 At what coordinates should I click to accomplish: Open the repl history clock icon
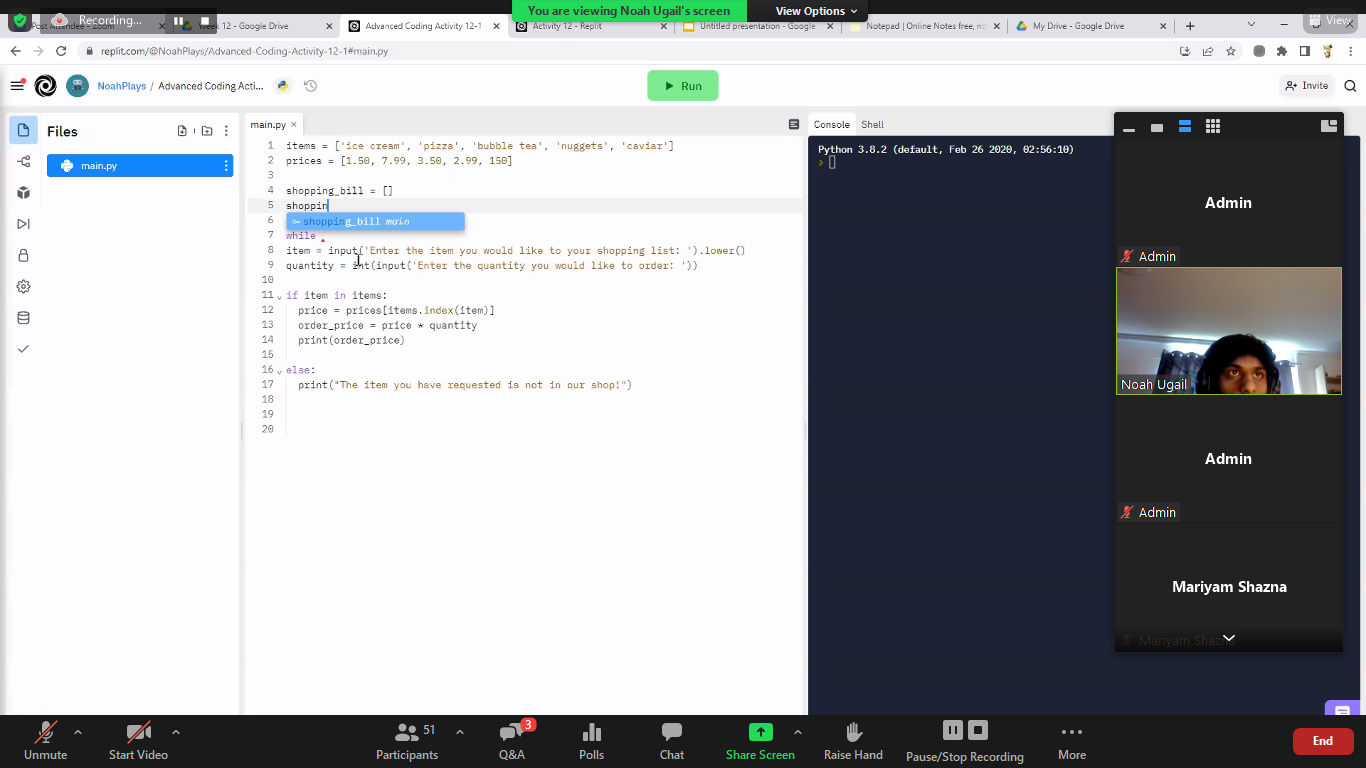coord(310,86)
